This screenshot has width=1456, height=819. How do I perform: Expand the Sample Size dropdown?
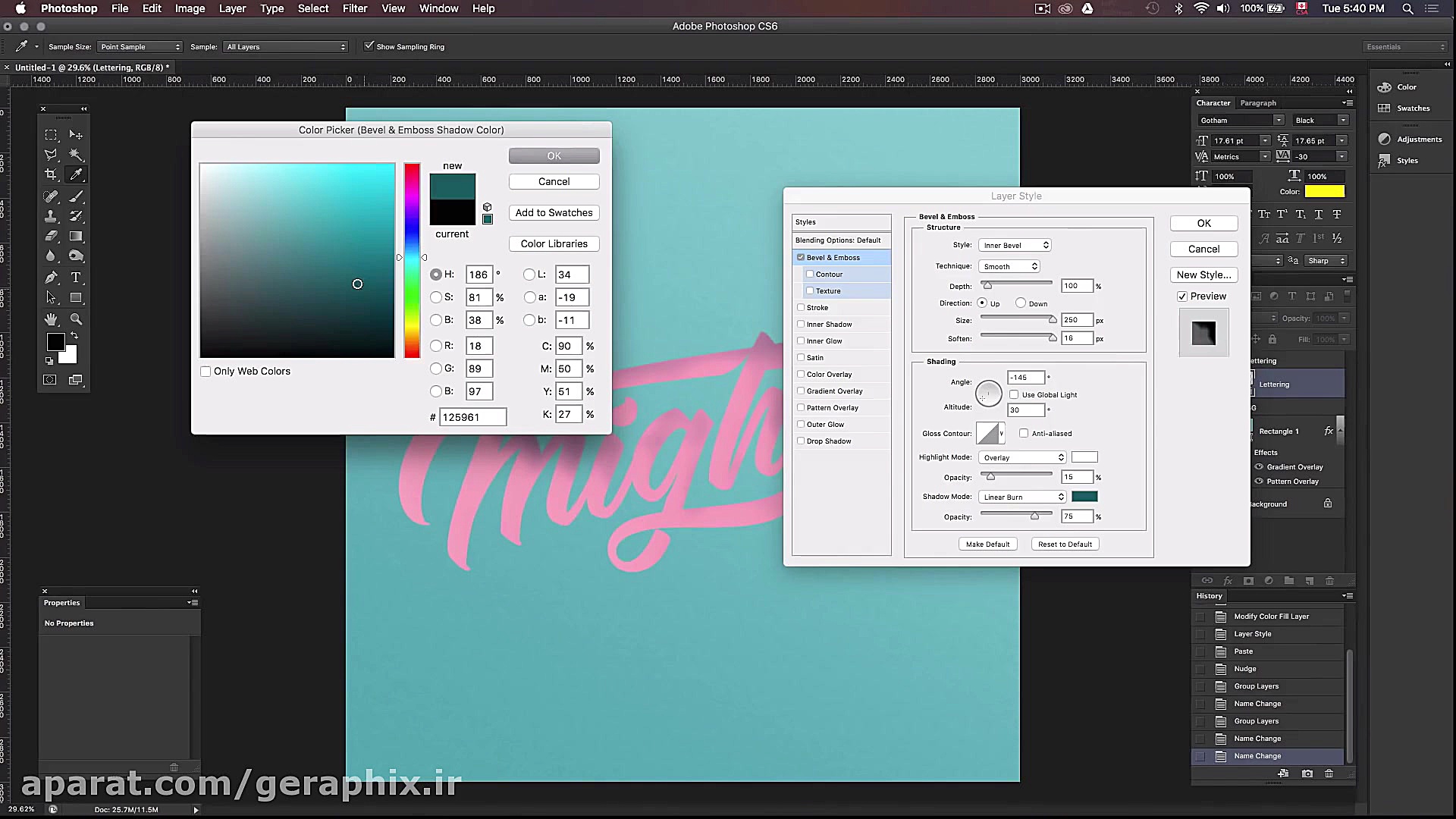[140, 47]
